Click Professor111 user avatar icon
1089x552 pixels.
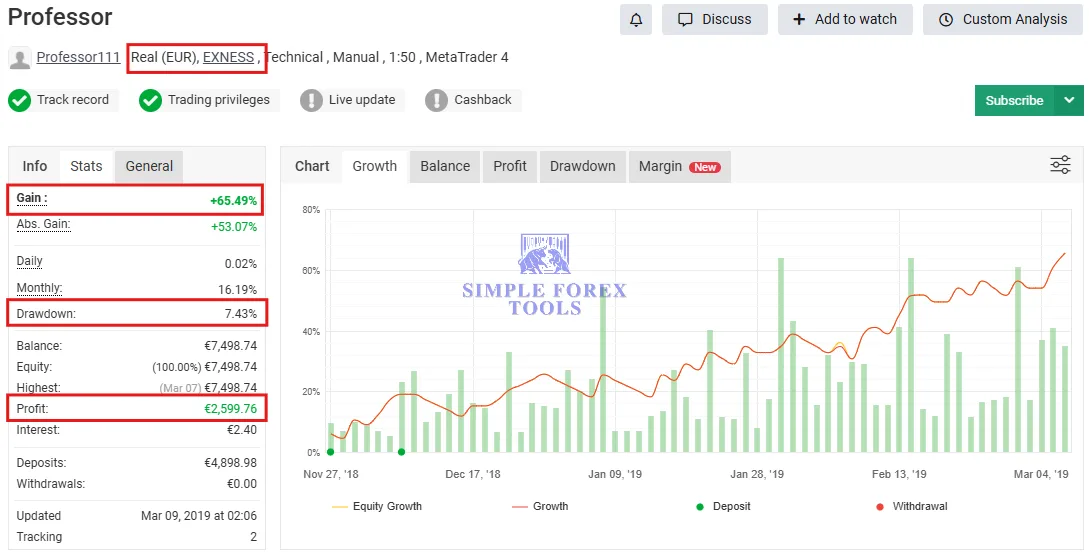[20, 58]
